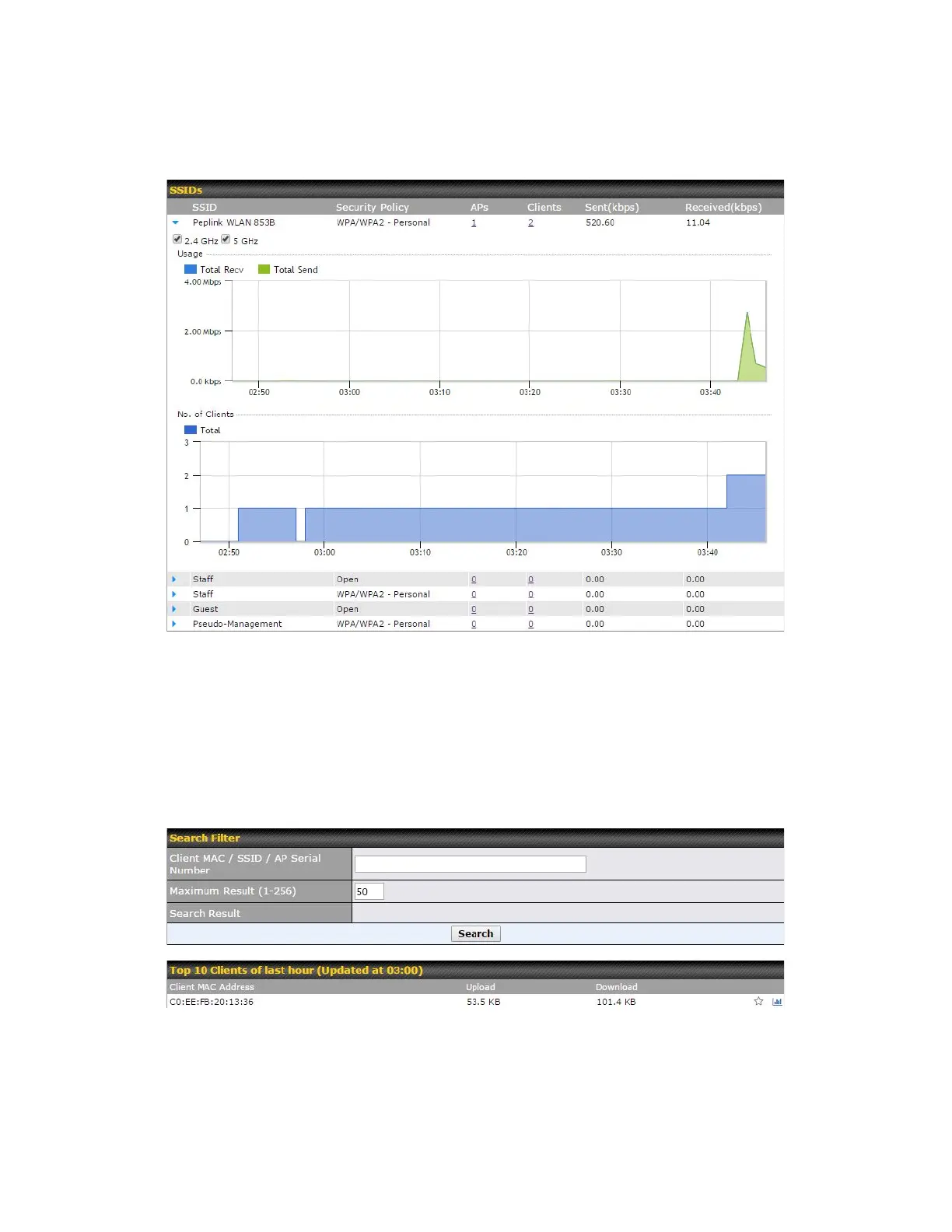
Task: Open APs count link for Peplink WLAN 853B
Action: [474, 222]
